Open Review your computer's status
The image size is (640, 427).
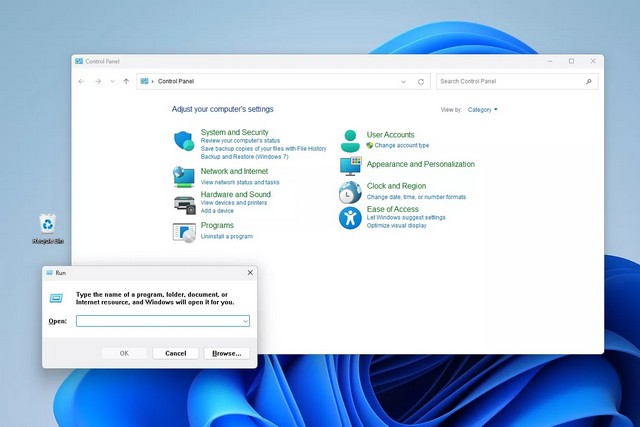point(240,140)
